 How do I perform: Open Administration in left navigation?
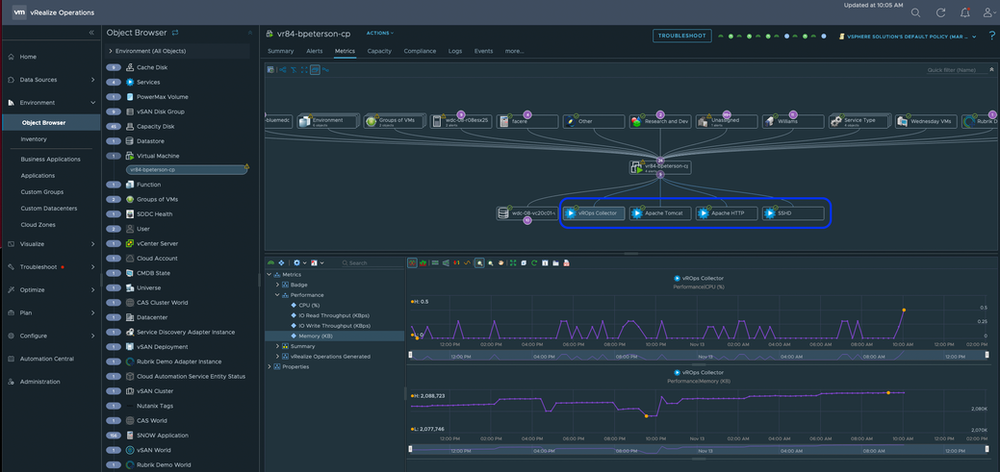coord(40,381)
